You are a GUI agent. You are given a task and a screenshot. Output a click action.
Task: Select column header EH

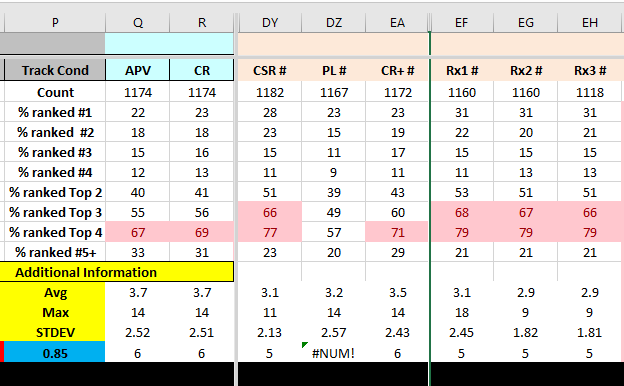(590, 23)
